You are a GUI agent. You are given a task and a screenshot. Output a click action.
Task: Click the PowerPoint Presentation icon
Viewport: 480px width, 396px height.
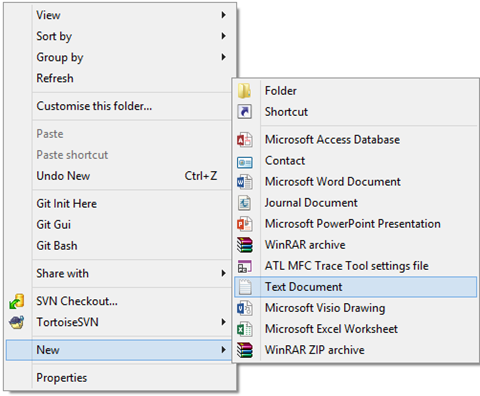click(244, 224)
